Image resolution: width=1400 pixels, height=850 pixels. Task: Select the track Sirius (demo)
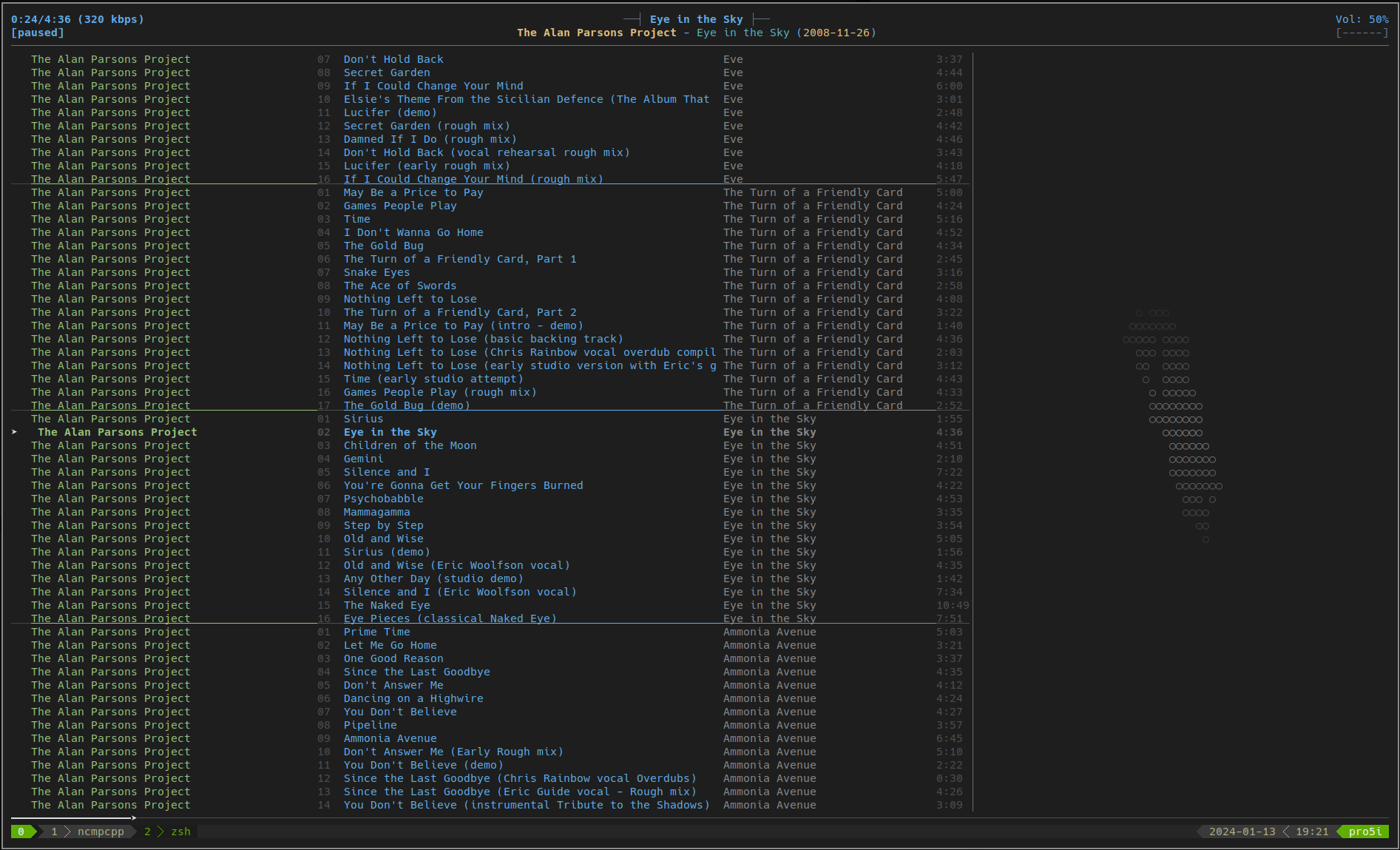point(386,552)
